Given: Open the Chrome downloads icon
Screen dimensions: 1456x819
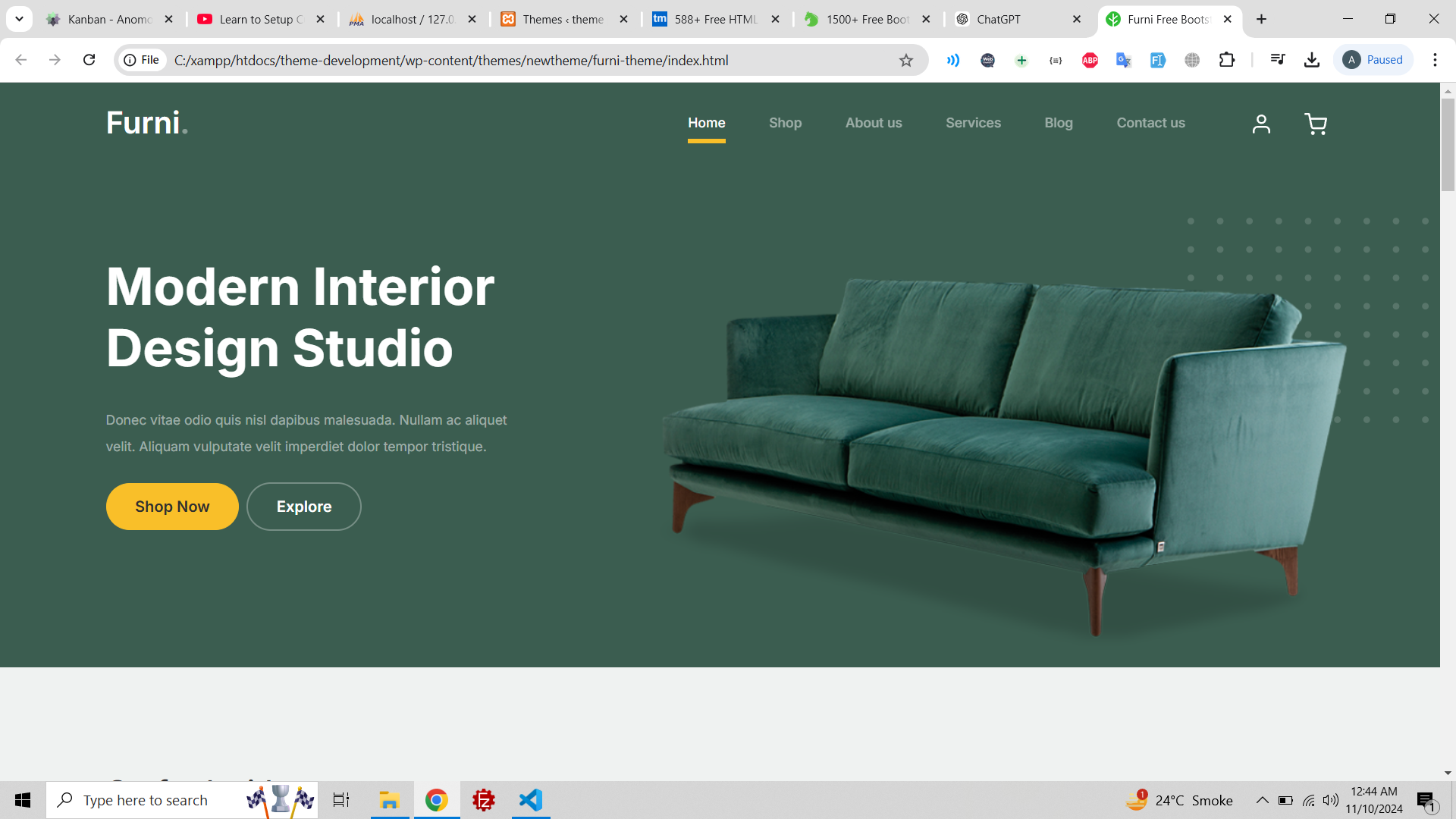Looking at the screenshot, I should pos(1312,60).
